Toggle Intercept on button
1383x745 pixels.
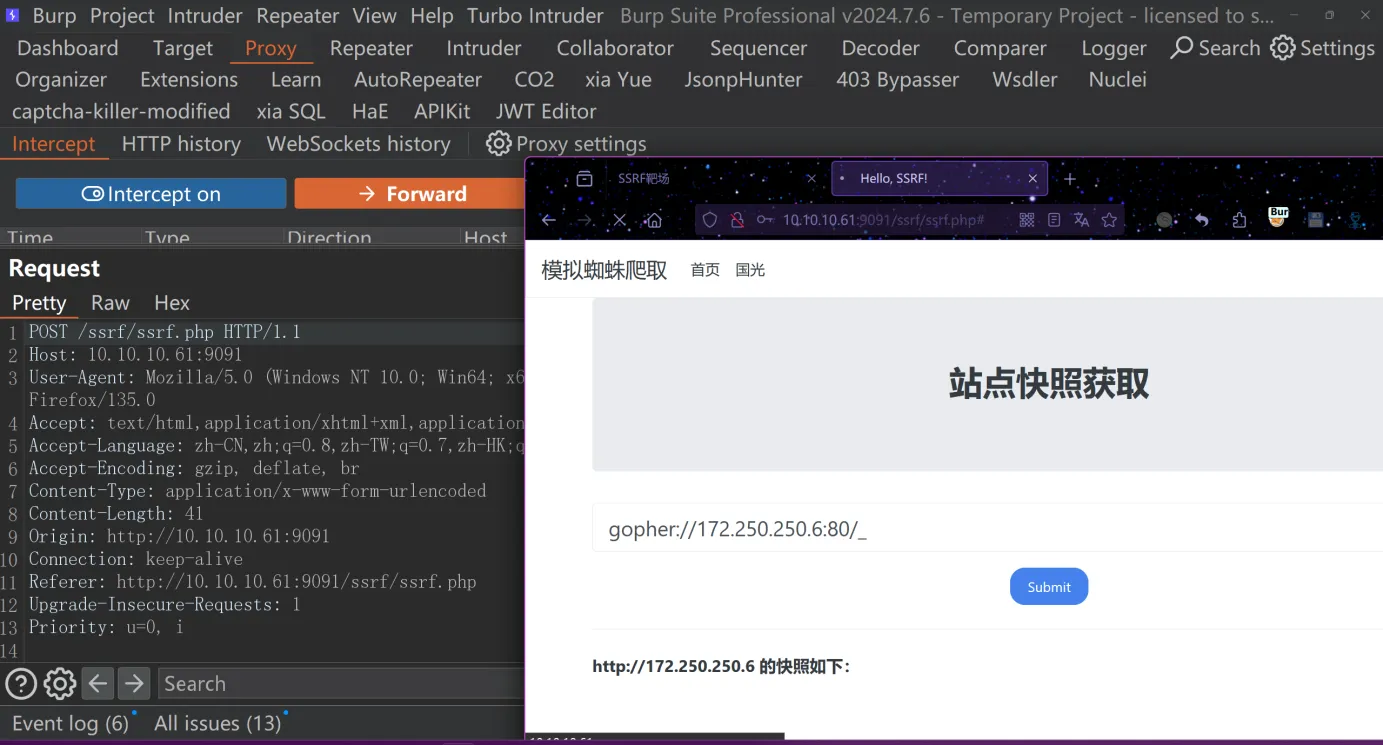[x=151, y=194]
